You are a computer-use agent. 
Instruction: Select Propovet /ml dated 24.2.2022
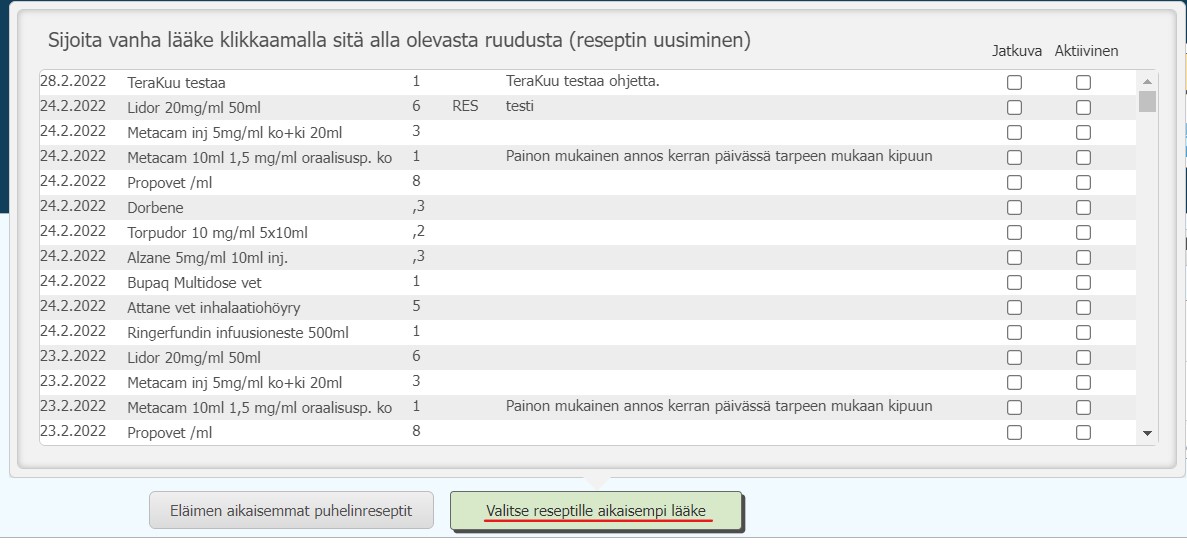tap(587, 182)
